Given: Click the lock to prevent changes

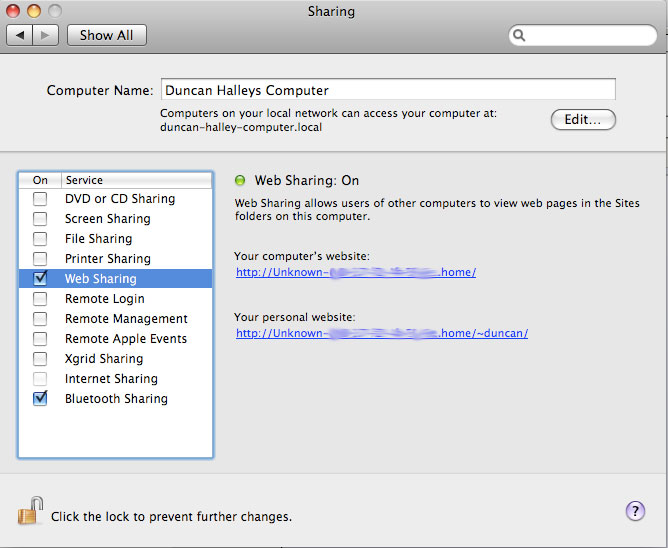Looking at the screenshot, I should pos(31,511).
